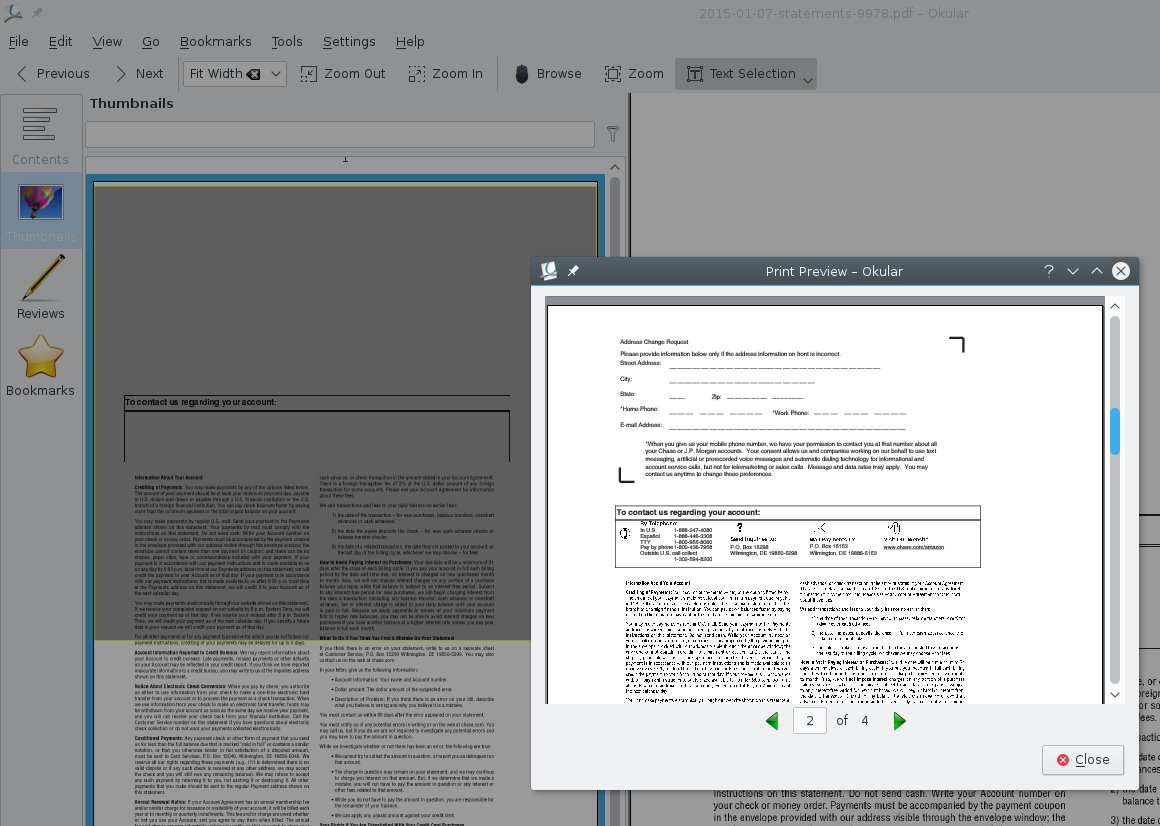This screenshot has width=1160, height=826.
Task: Click the Print Preview vertical scrollbar handle
Action: (1115, 431)
